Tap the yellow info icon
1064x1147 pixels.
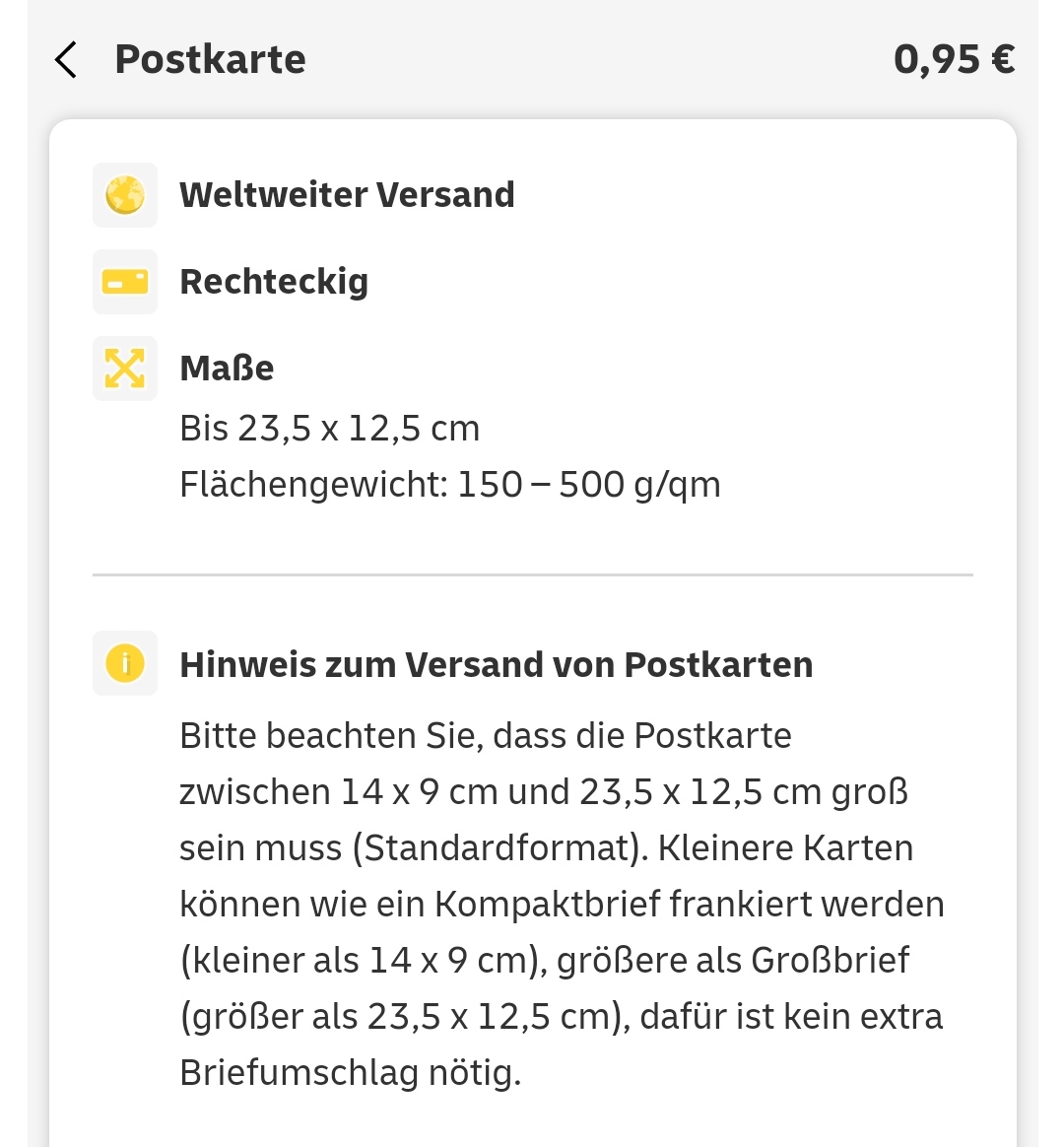click(125, 663)
